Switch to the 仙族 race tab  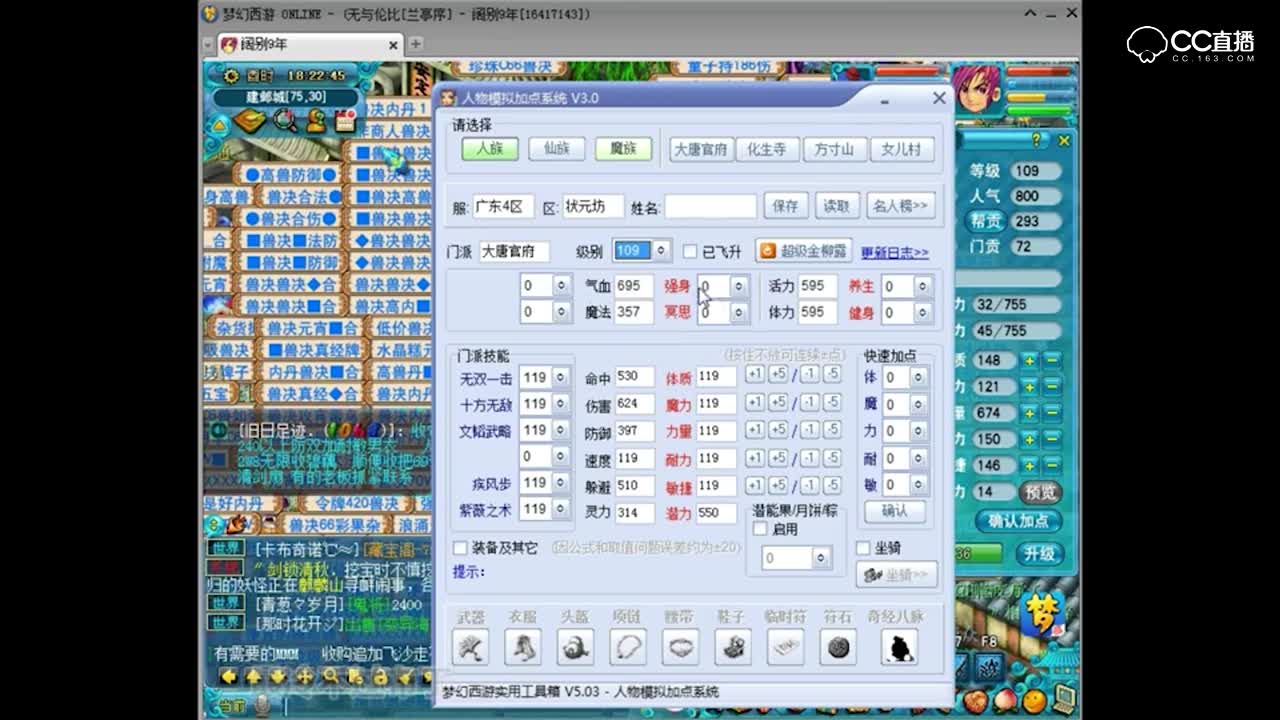click(x=556, y=148)
